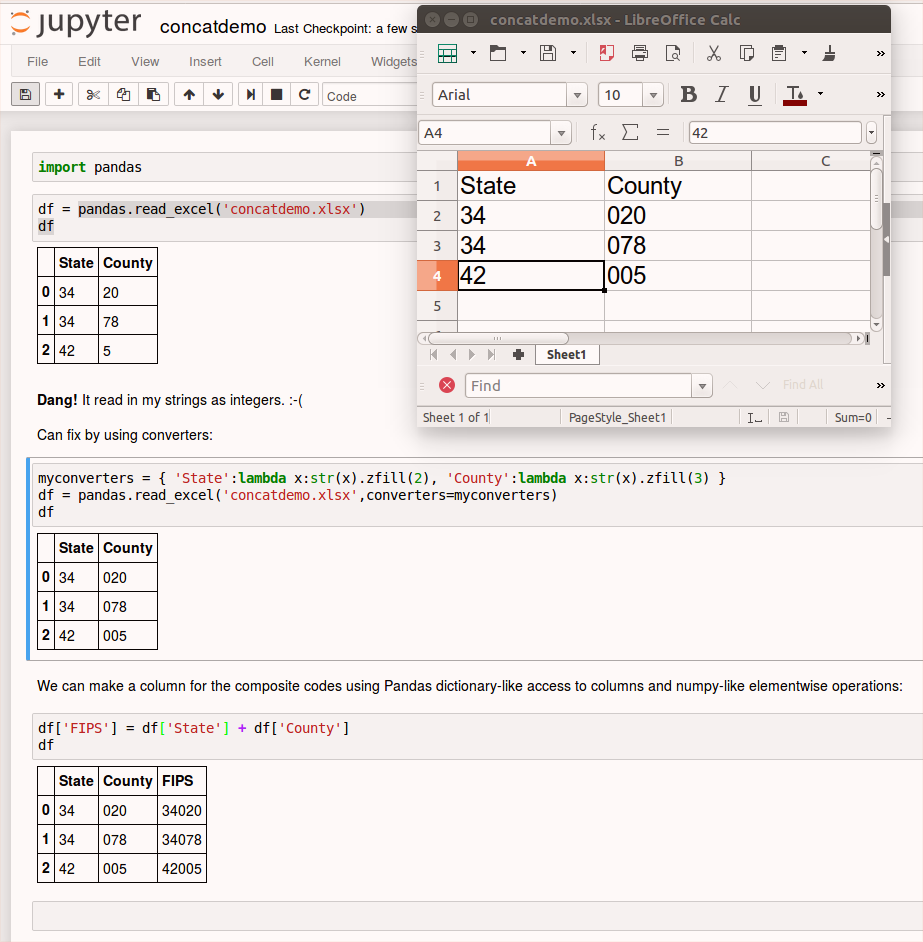Toggle underline formatting in Calc

[x=755, y=95]
